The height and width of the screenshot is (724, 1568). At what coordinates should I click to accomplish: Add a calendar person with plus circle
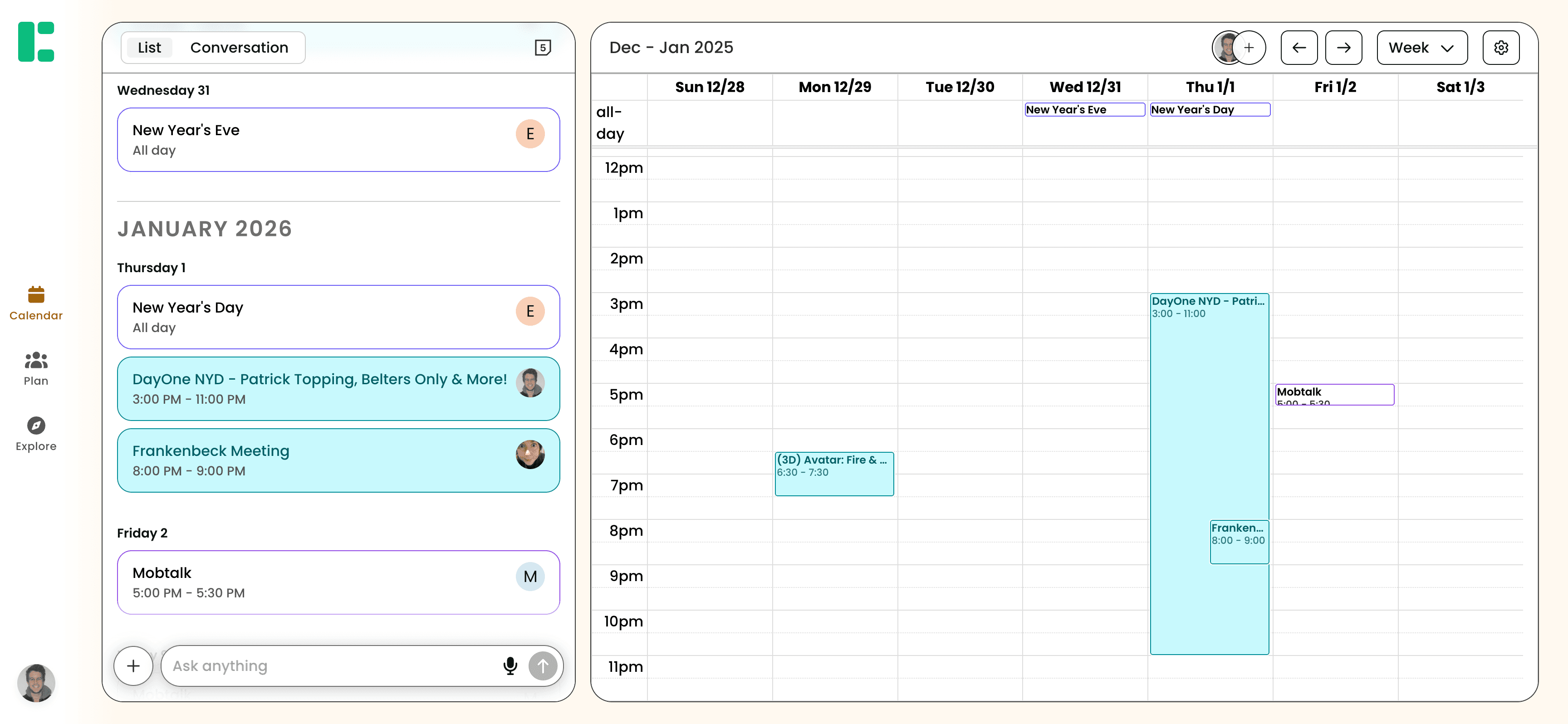(1249, 48)
